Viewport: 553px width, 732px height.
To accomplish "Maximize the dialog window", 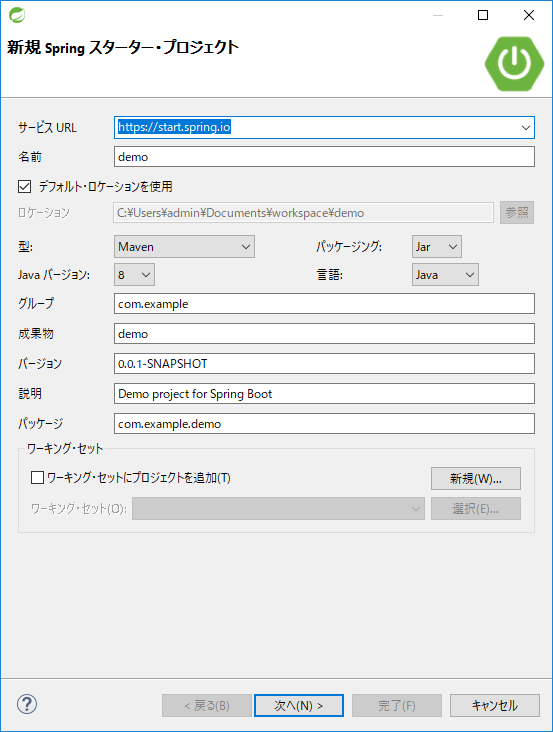I will [x=483, y=15].
